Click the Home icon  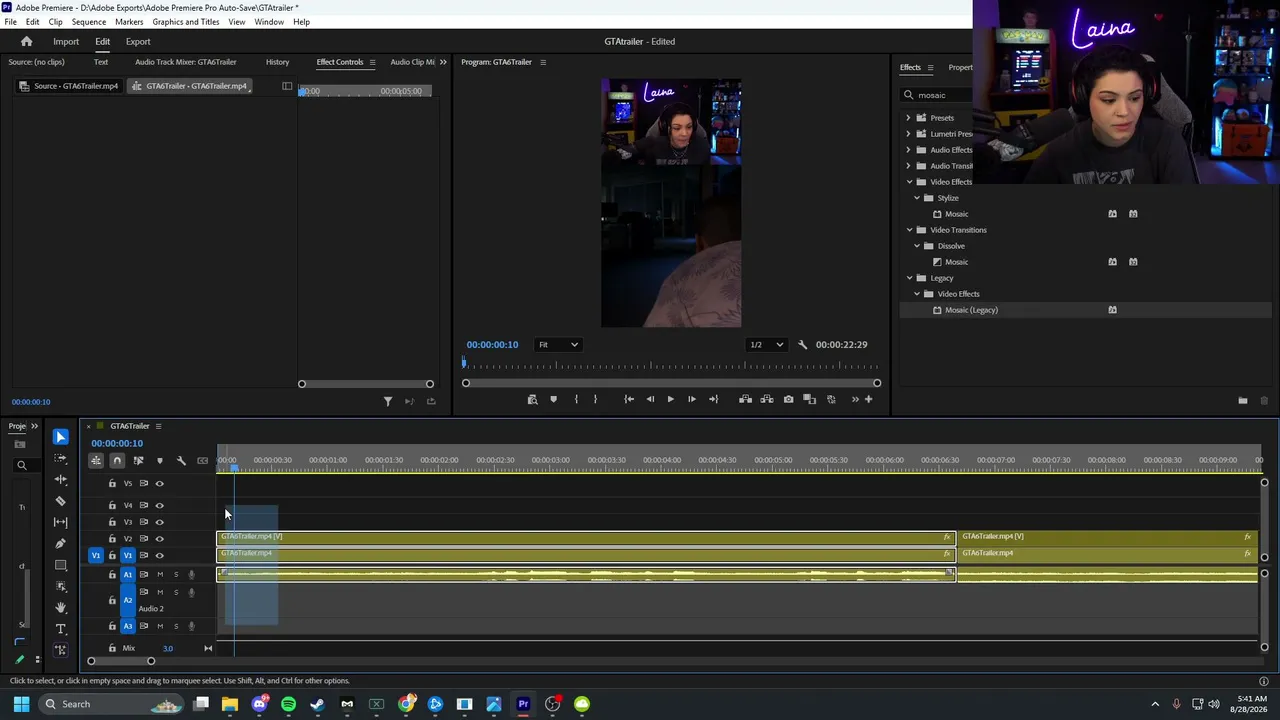(x=27, y=42)
